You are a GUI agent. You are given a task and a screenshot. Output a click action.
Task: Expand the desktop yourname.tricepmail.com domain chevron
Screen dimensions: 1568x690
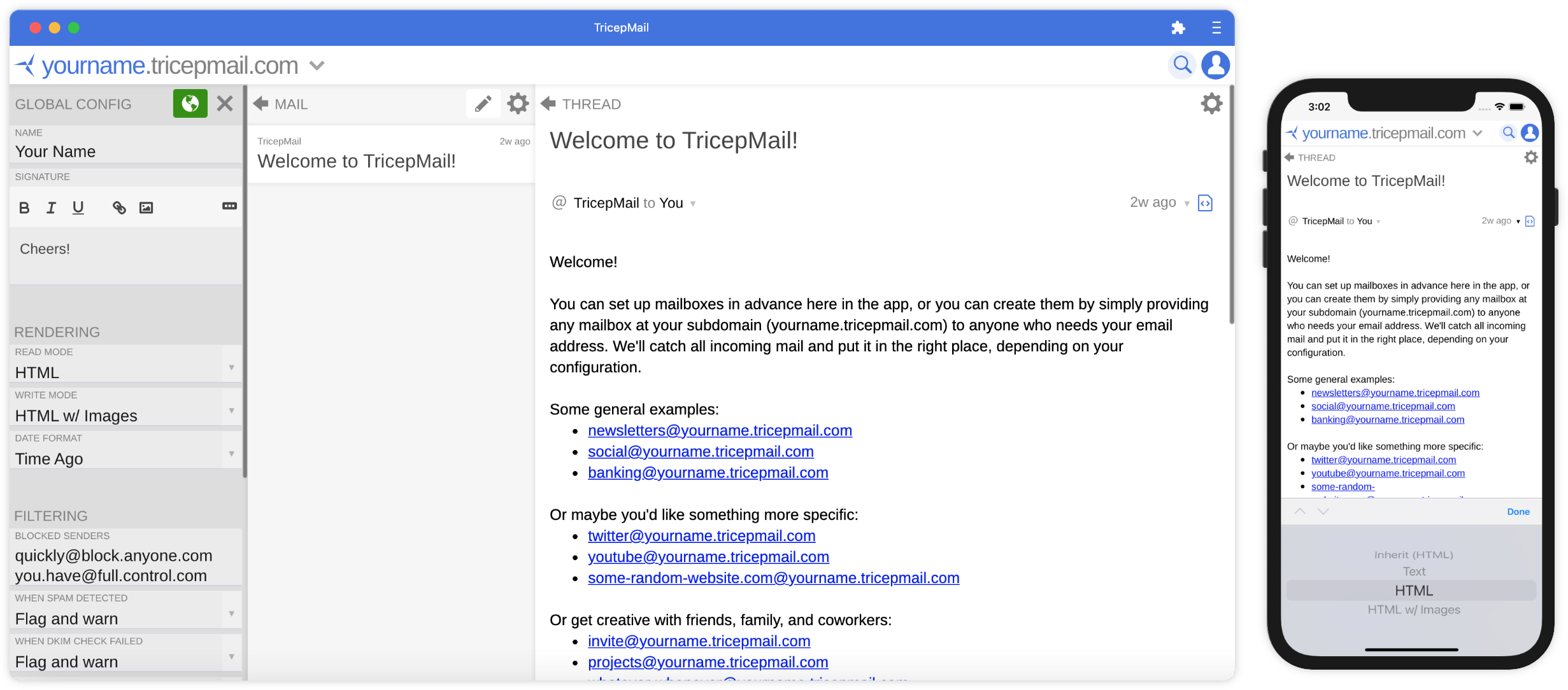click(x=317, y=66)
